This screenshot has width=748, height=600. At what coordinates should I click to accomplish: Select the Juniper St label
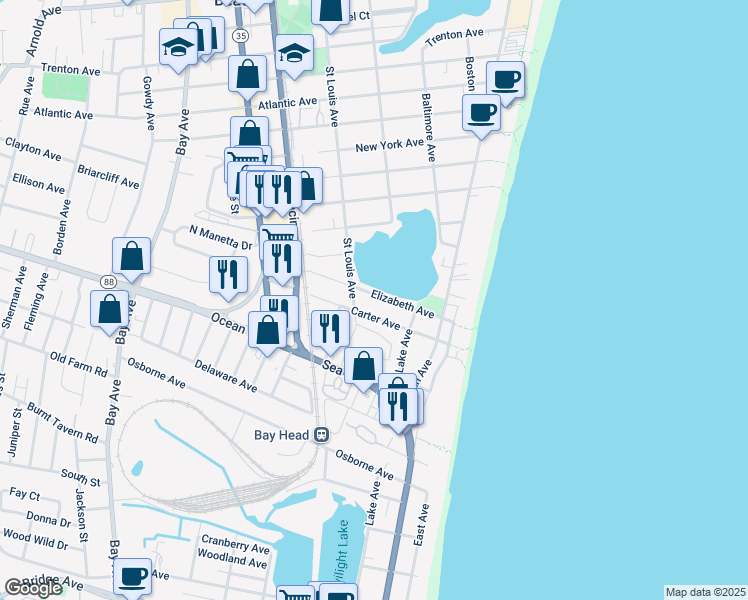tap(15, 432)
